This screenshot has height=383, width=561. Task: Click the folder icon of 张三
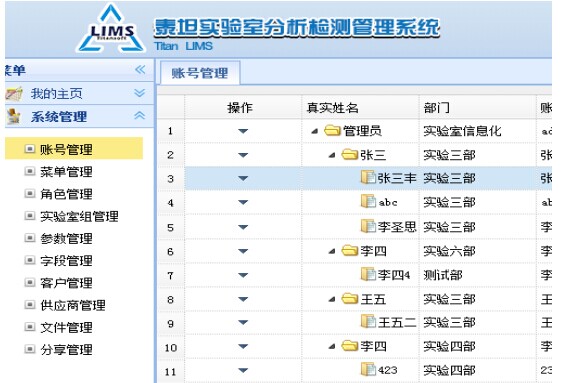pos(350,155)
